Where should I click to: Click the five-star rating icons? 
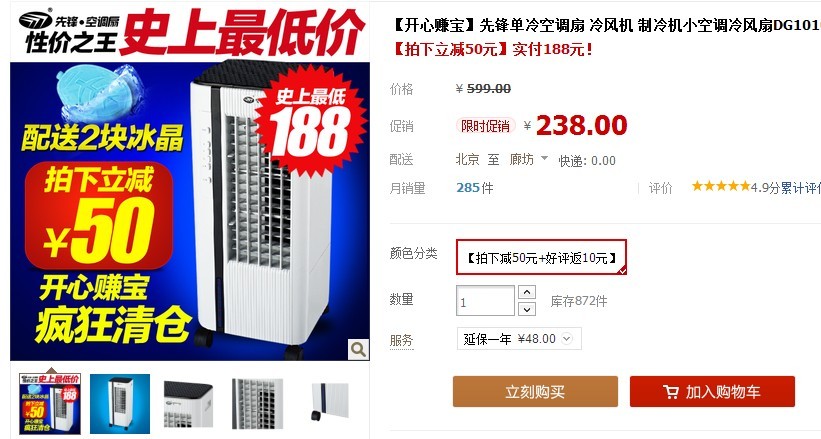[721, 186]
